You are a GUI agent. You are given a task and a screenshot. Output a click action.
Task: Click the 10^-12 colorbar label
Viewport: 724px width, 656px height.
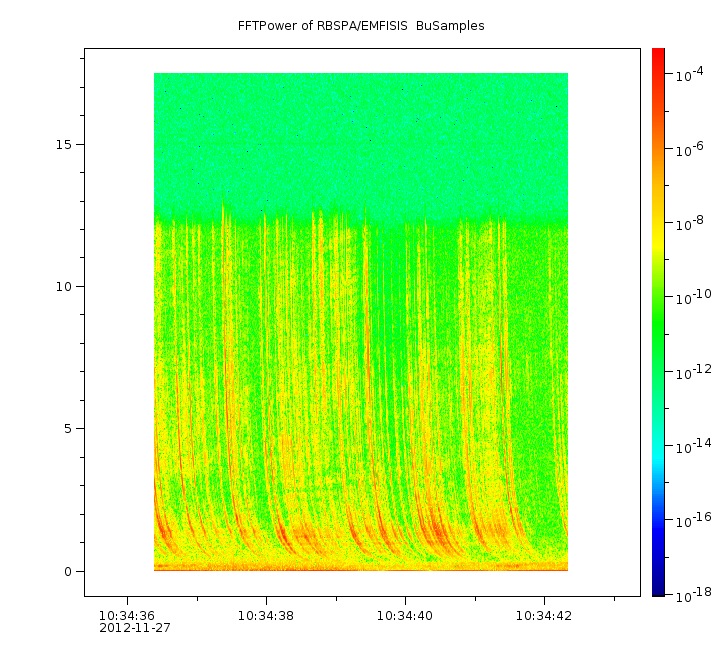pos(694,372)
